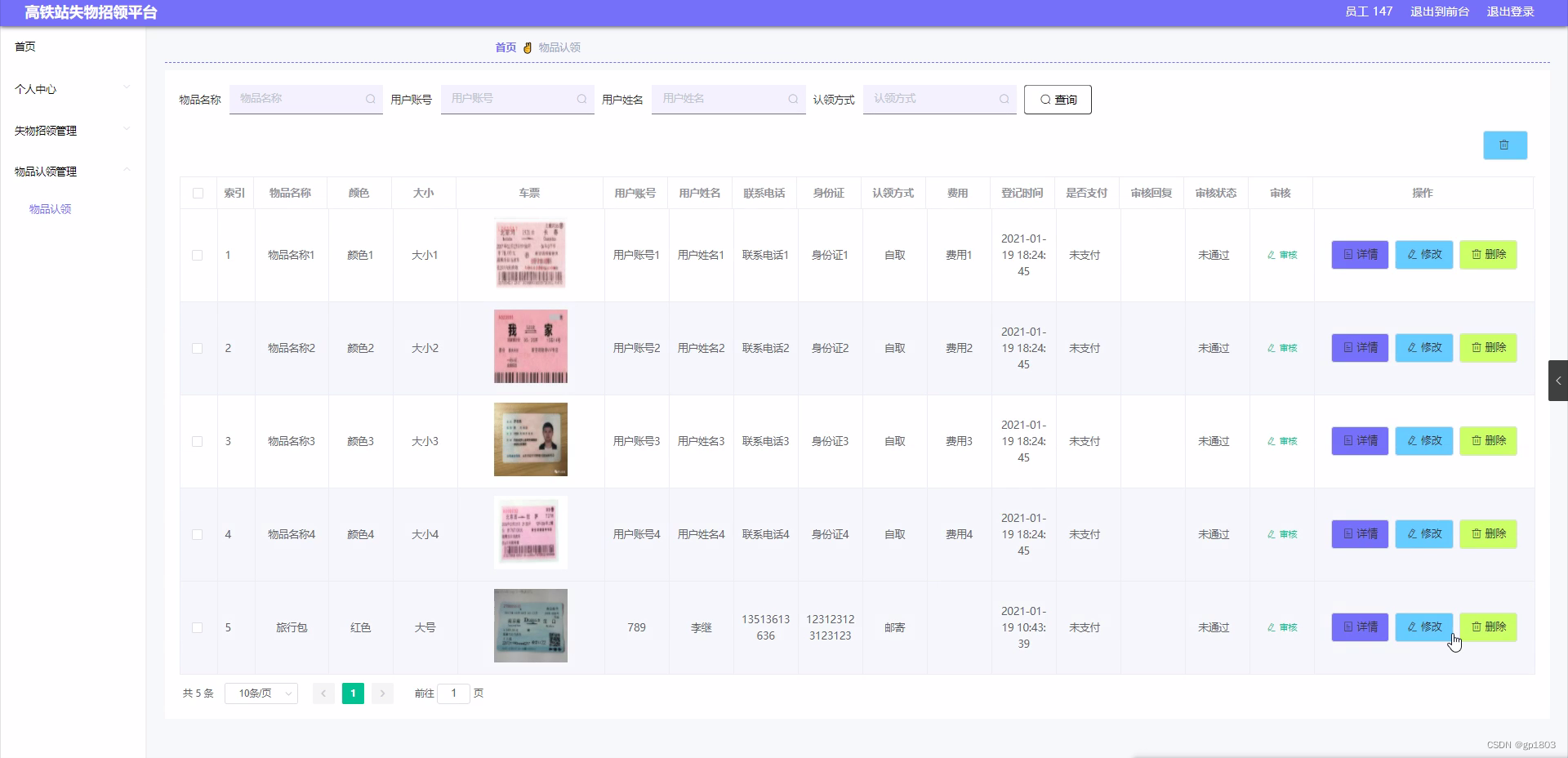Click search icon in 用户姓名 field
This screenshot has height=758, width=1568.
(792, 99)
